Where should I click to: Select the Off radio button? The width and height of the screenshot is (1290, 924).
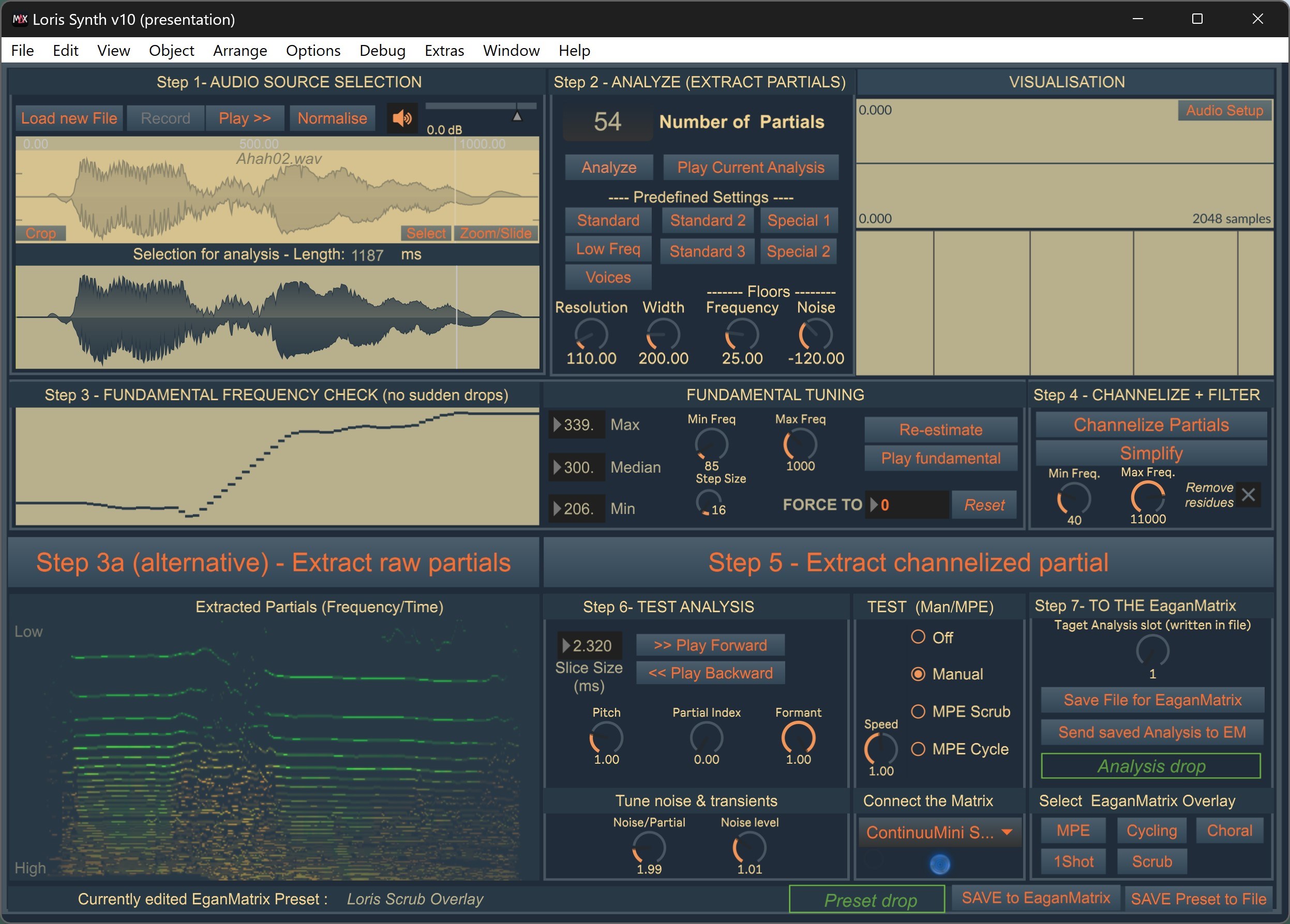click(x=918, y=637)
